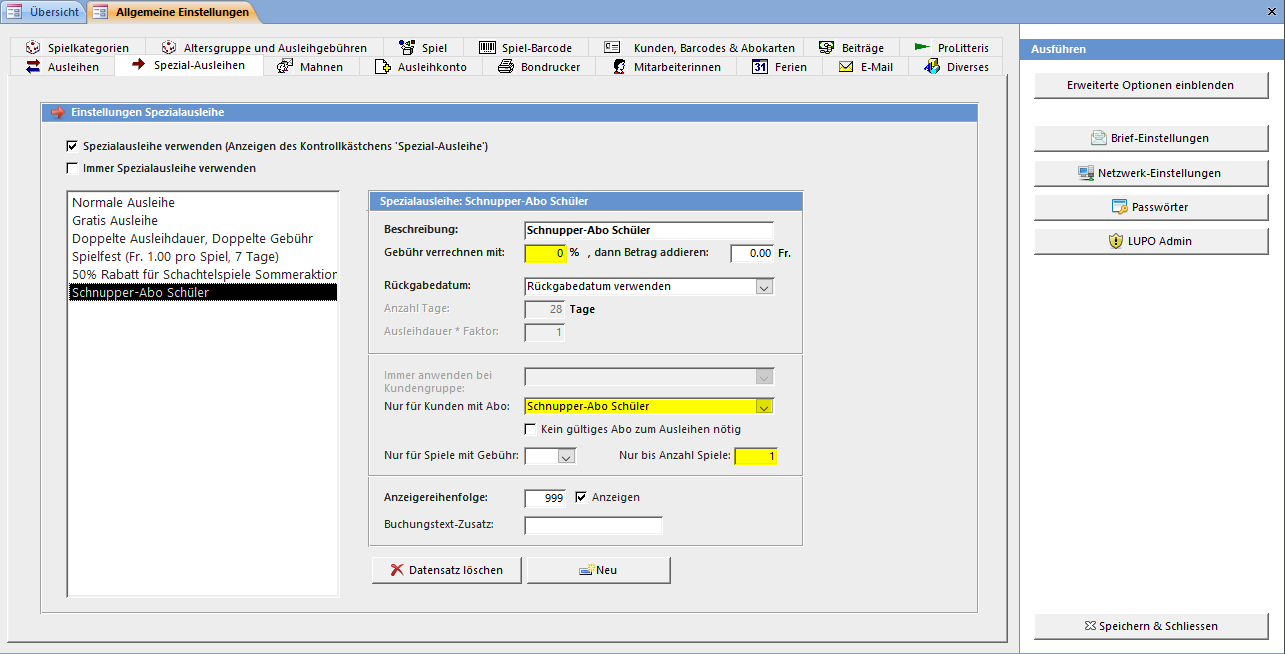Screen dimensions: 1285x654
Task: Select 'Spielfest (Fr. 1.00 pro Spiel, 7 Tage)'
Action: (x=203, y=257)
